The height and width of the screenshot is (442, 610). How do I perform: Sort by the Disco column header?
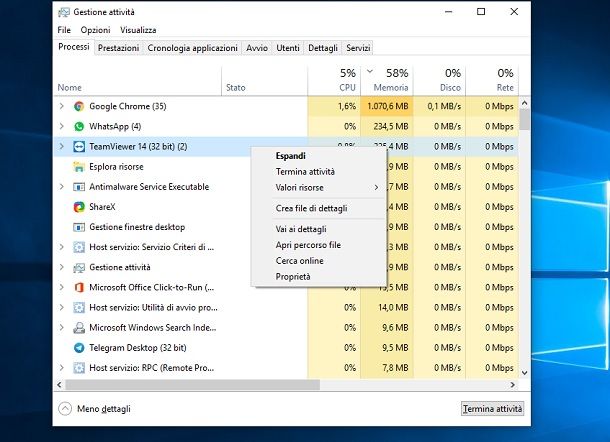click(x=439, y=81)
